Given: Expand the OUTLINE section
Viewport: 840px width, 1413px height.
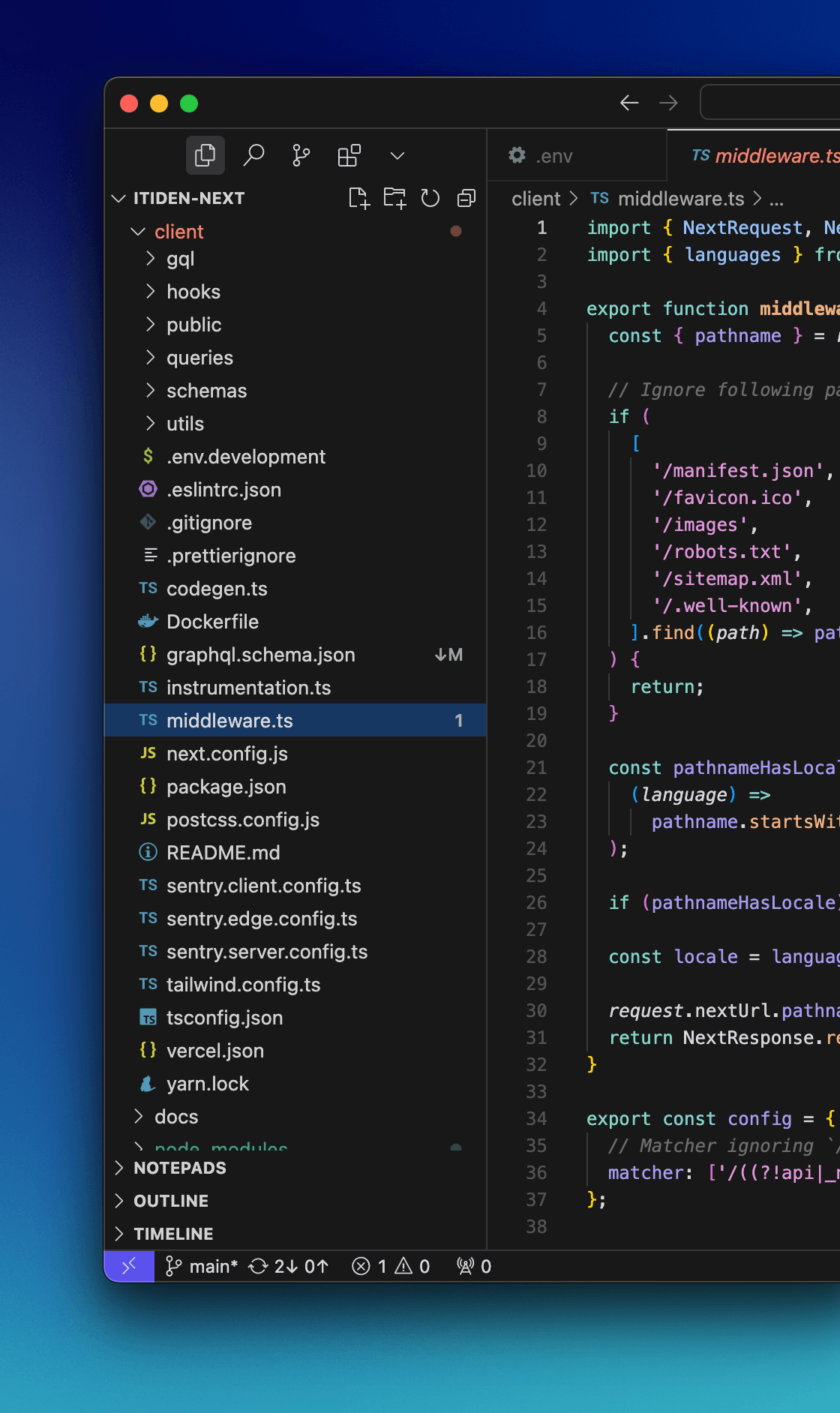Looking at the screenshot, I should tap(171, 1201).
